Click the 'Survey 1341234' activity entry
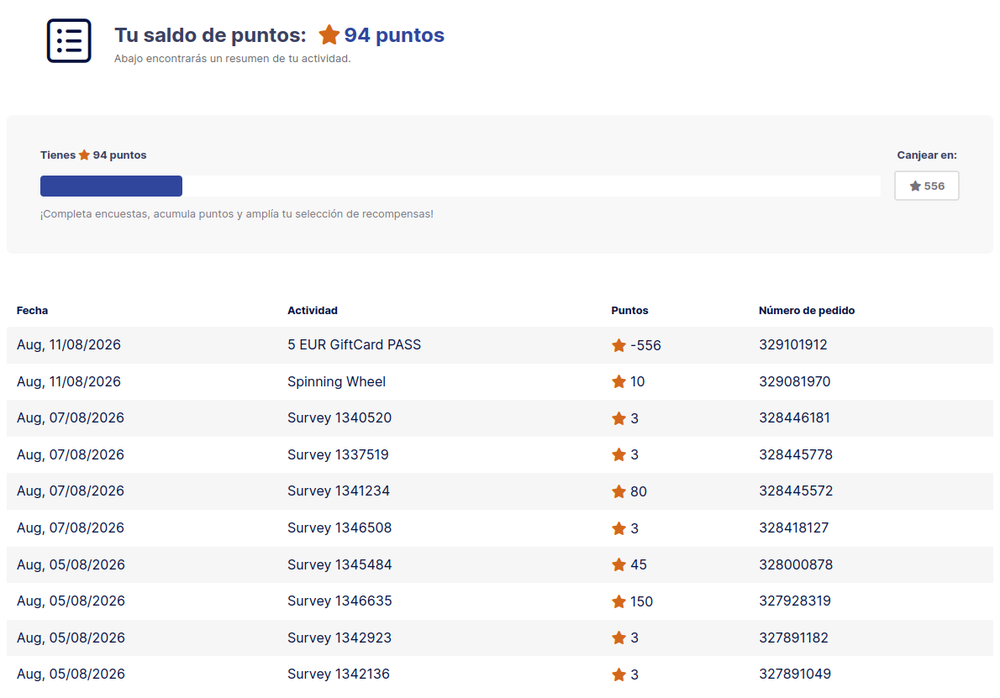 (339, 491)
